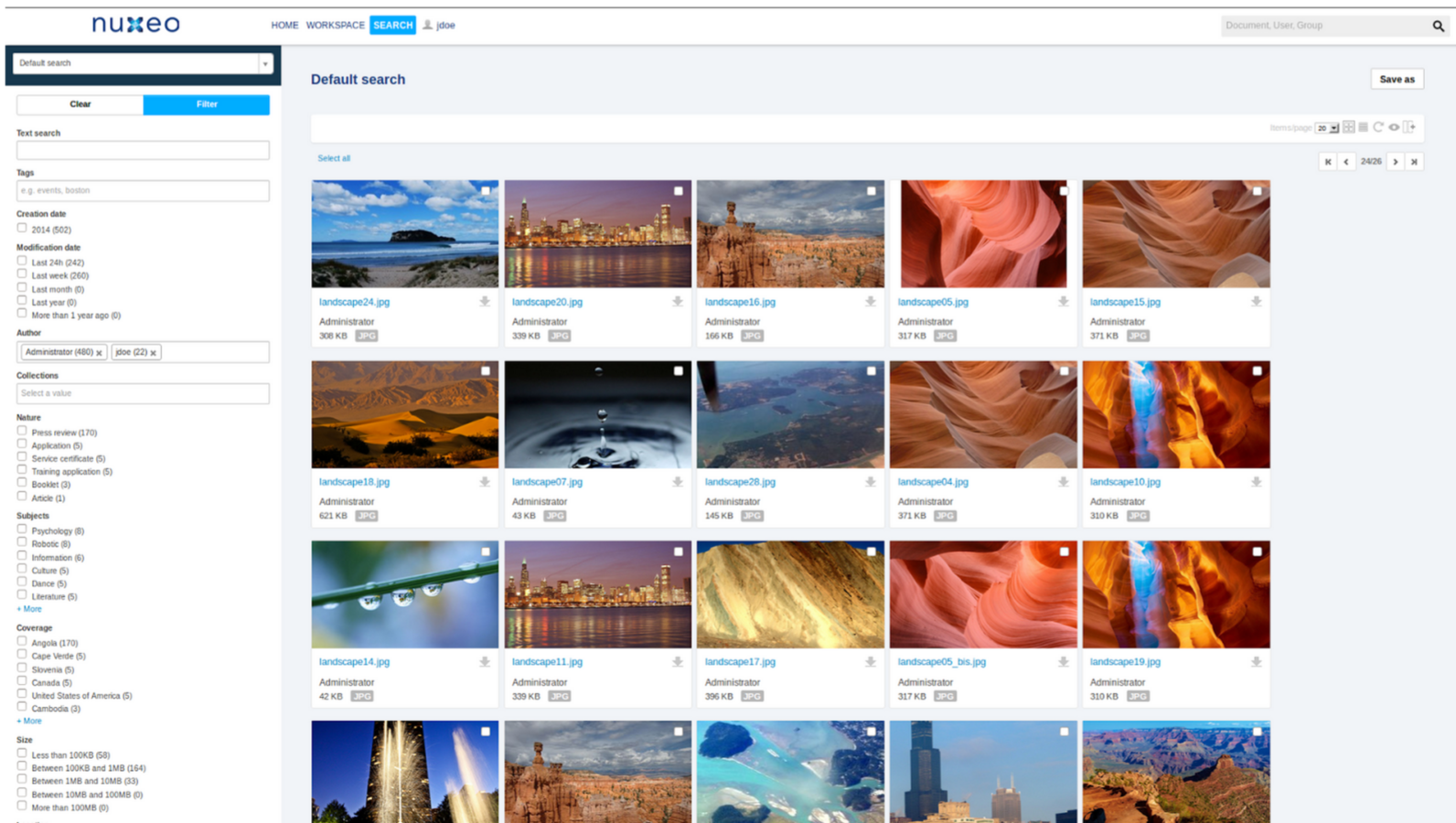Open the landscape11.jpg link
The height and width of the screenshot is (823, 1456).
(x=547, y=662)
